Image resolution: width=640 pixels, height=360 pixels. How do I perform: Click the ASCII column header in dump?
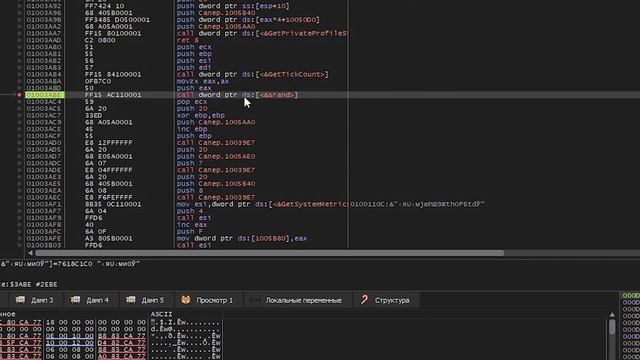[162, 314]
